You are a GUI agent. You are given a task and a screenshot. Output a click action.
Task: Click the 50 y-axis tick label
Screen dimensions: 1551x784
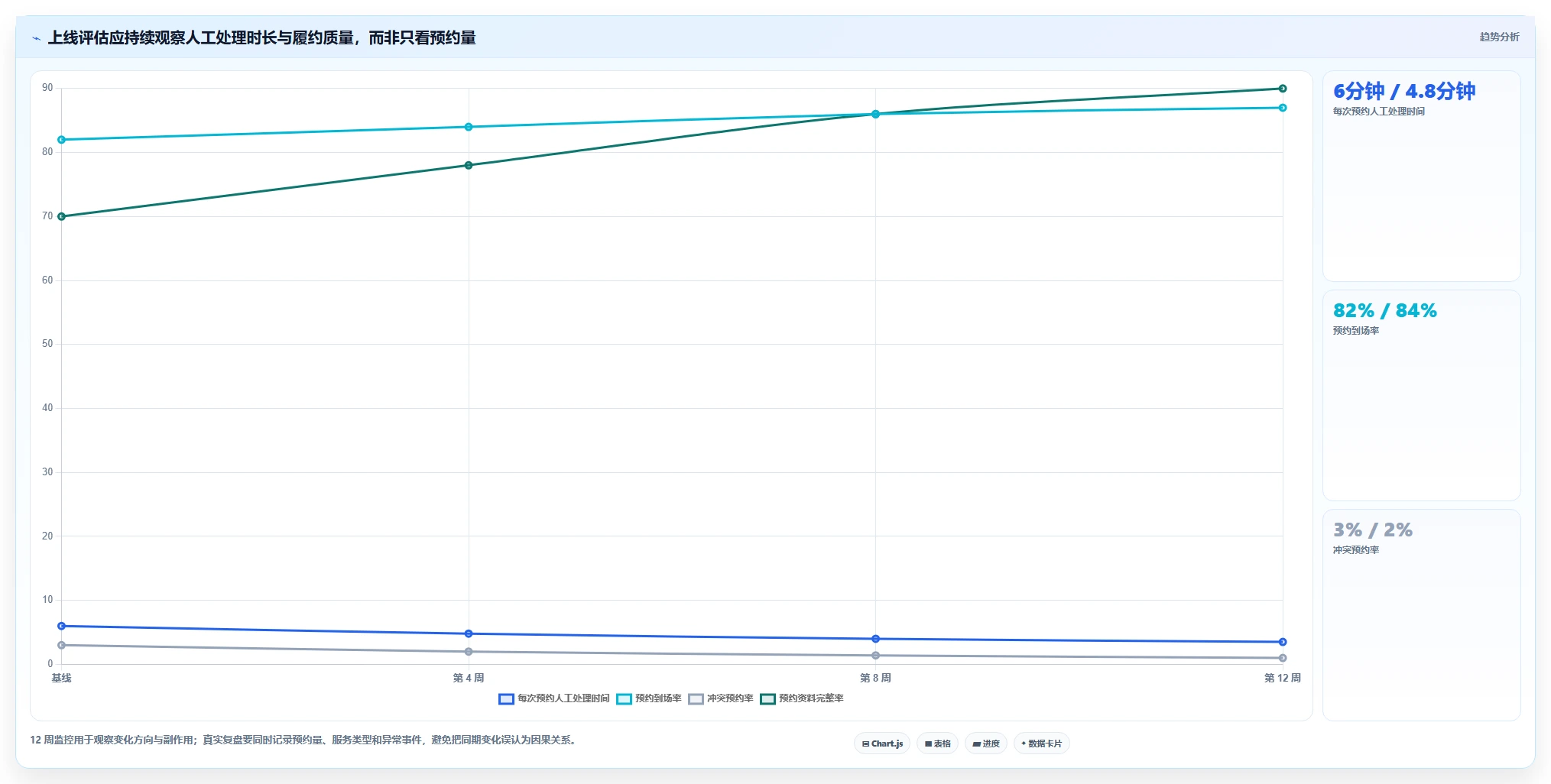tap(47, 344)
